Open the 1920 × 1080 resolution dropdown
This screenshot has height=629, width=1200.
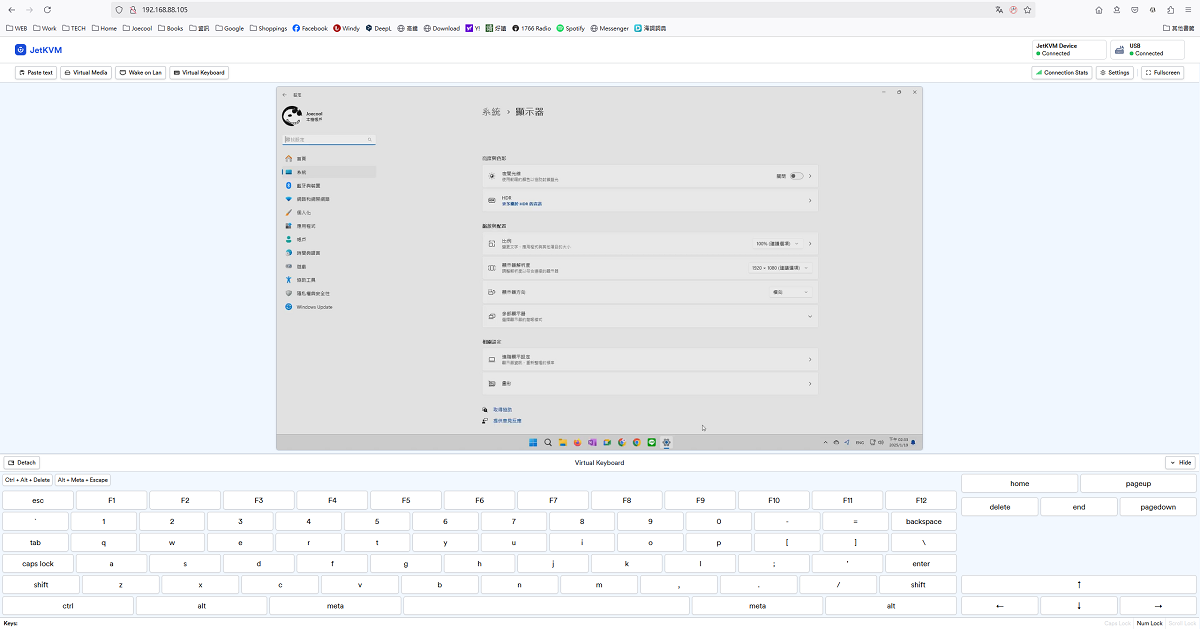click(x=780, y=268)
